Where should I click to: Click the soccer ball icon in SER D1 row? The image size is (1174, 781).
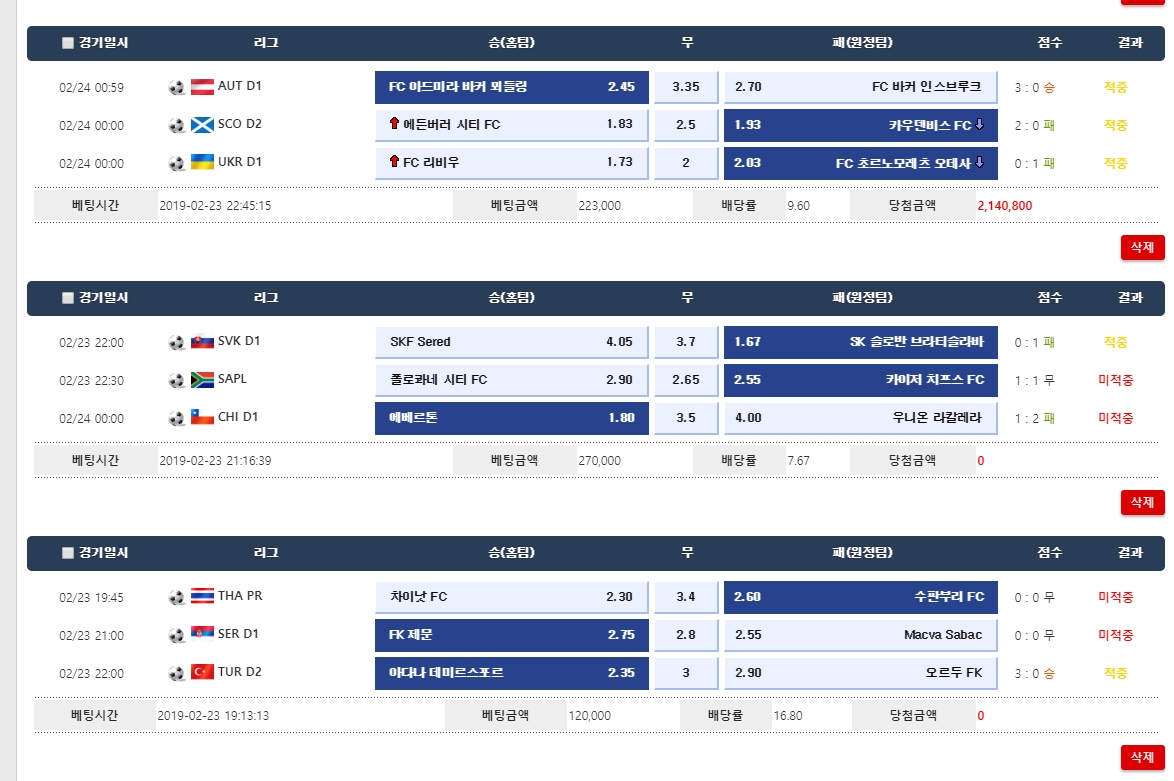[177, 635]
